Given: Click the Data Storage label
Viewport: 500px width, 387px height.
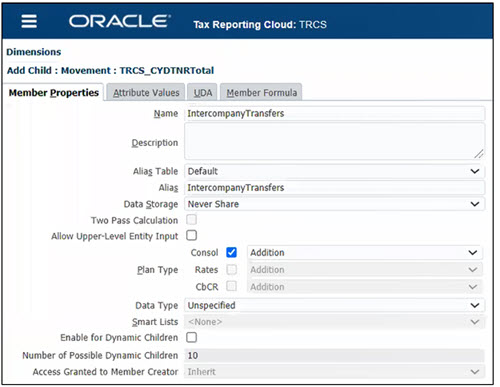Looking at the screenshot, I should [x=151, y=204].
